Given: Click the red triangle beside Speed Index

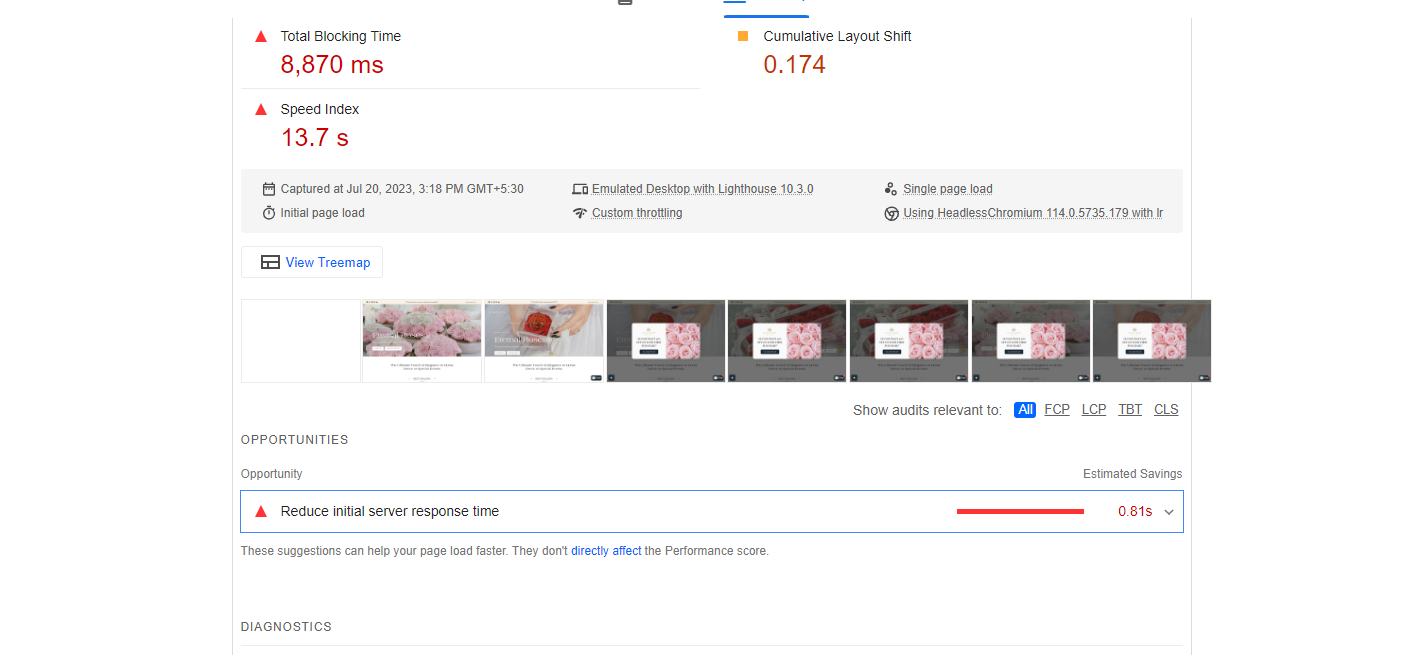Looking at the screenshot, I should pos(261,109).
